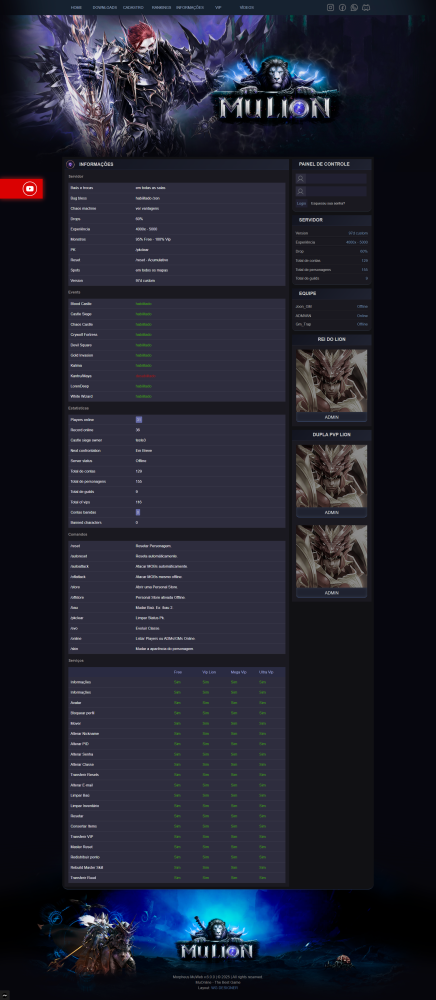The image size is (436, 1000).
Task: Go to HOME in the navigation
Action: [x=76, y=8]
